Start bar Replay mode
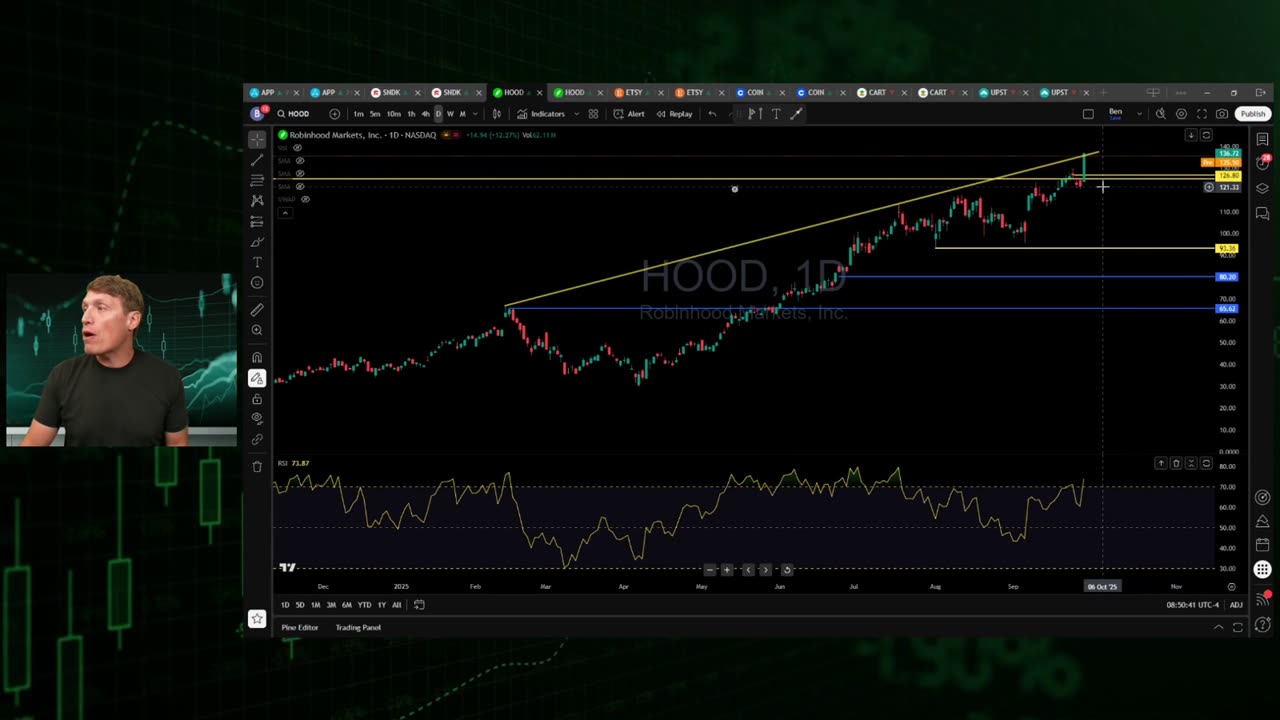Viewport: 1280px width, 720px height. pyautogui.click(x=674, y=114)
